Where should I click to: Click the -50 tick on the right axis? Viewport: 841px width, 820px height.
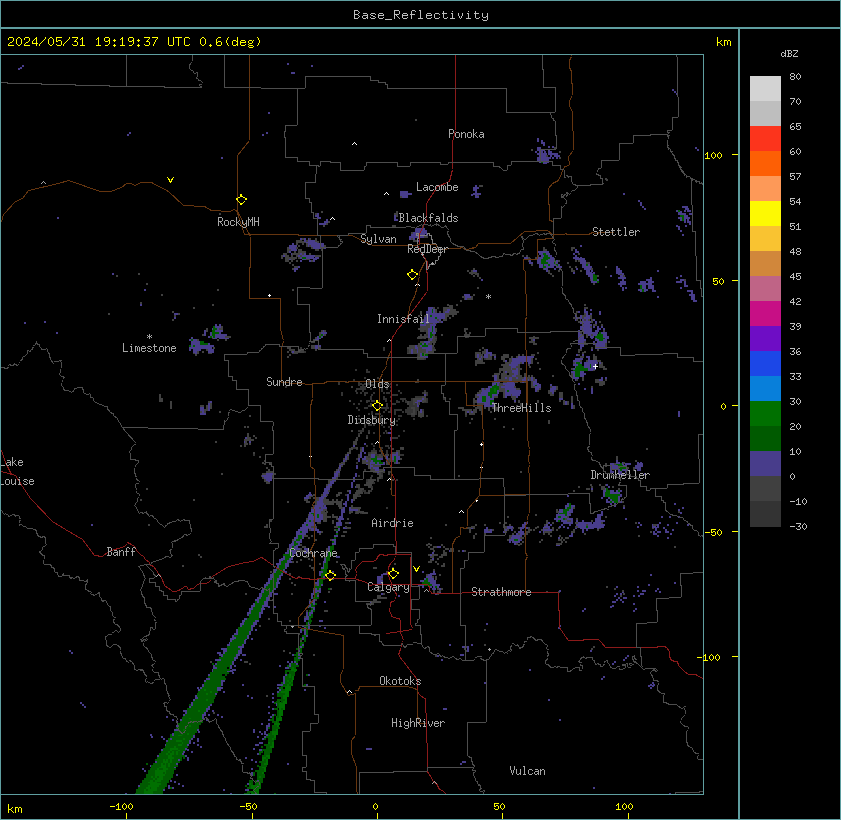[x=713, y=532]
